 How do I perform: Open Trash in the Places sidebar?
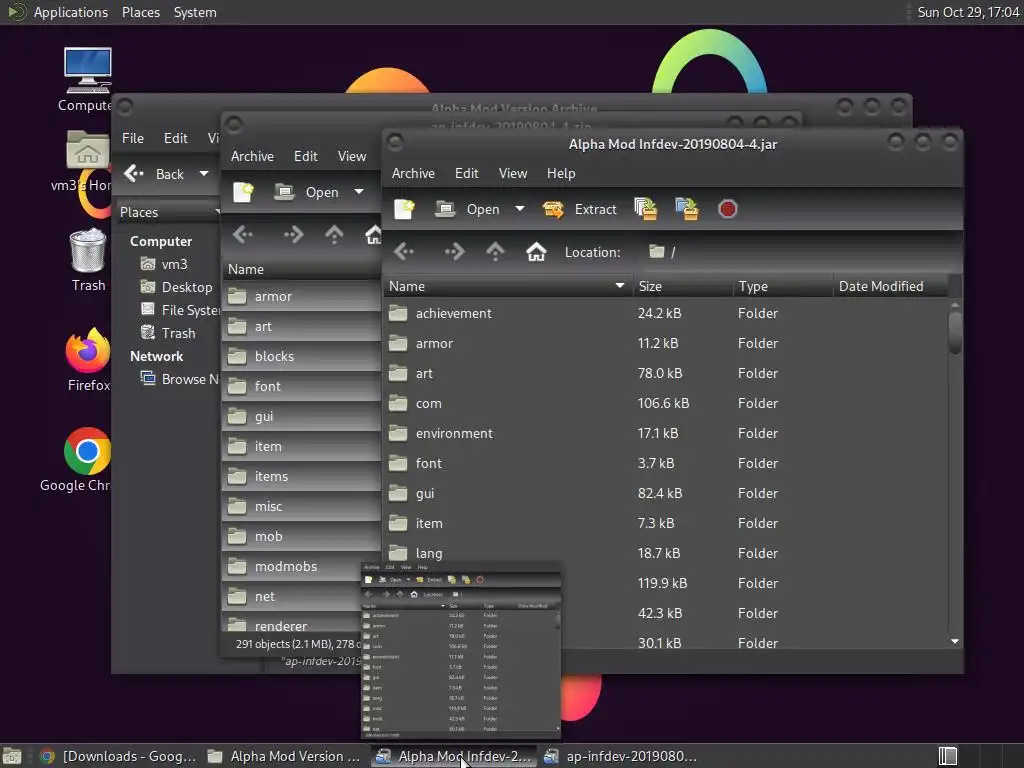168,333
